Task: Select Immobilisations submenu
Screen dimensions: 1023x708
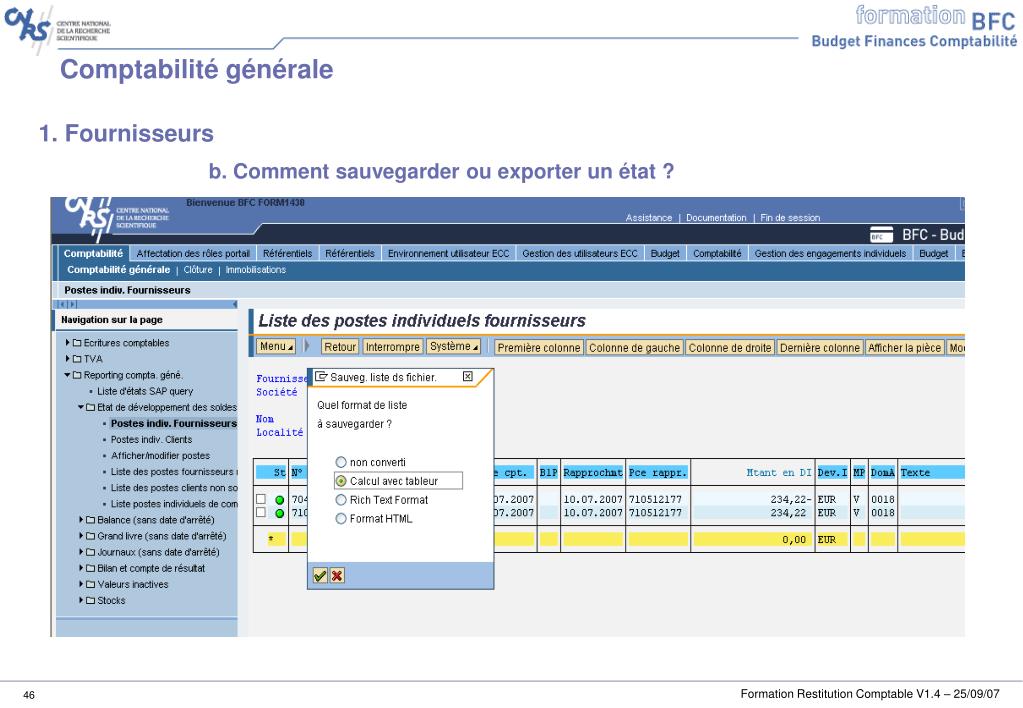Action: (x=256, y=269)
